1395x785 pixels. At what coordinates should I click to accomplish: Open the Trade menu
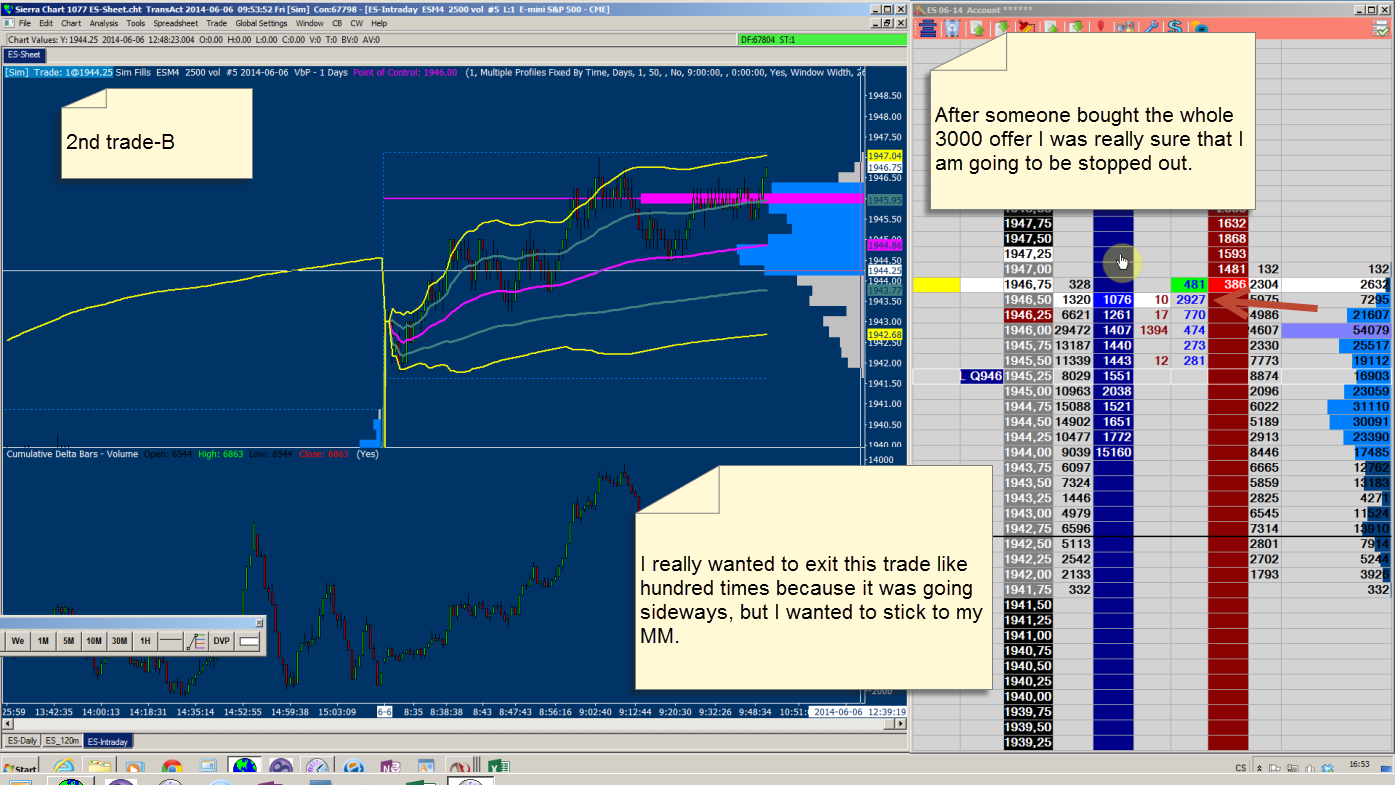pyautogui.click(x=216, y=23)
